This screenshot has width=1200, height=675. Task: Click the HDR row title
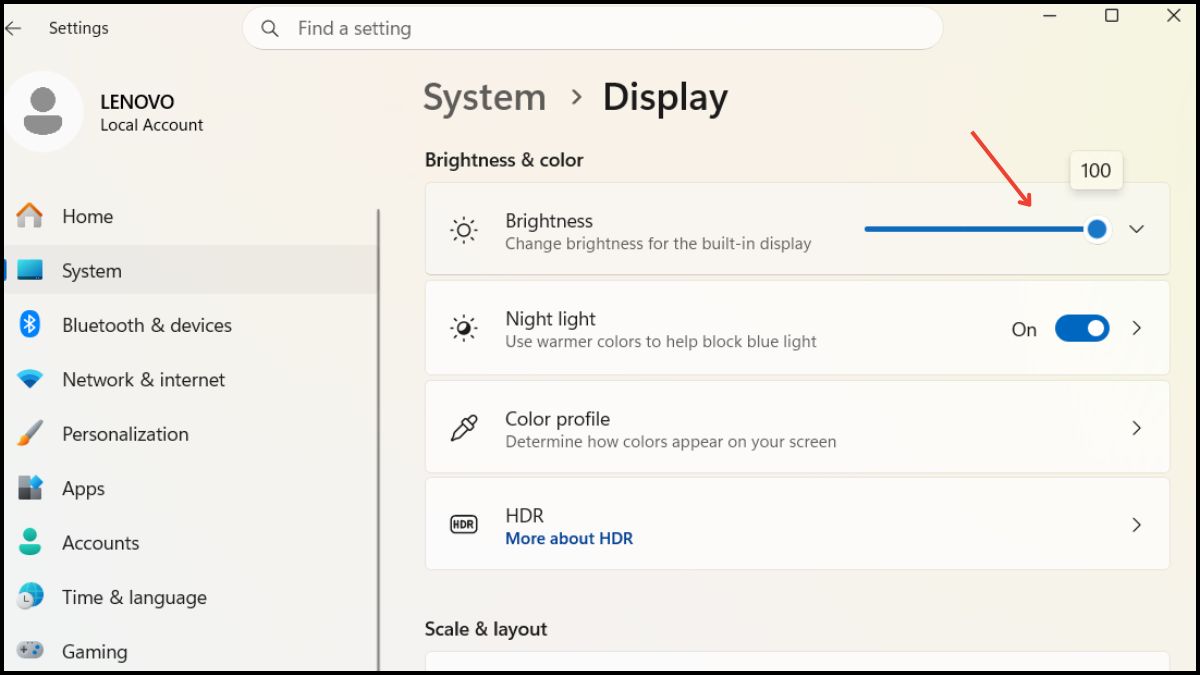(x=524, y=515)
